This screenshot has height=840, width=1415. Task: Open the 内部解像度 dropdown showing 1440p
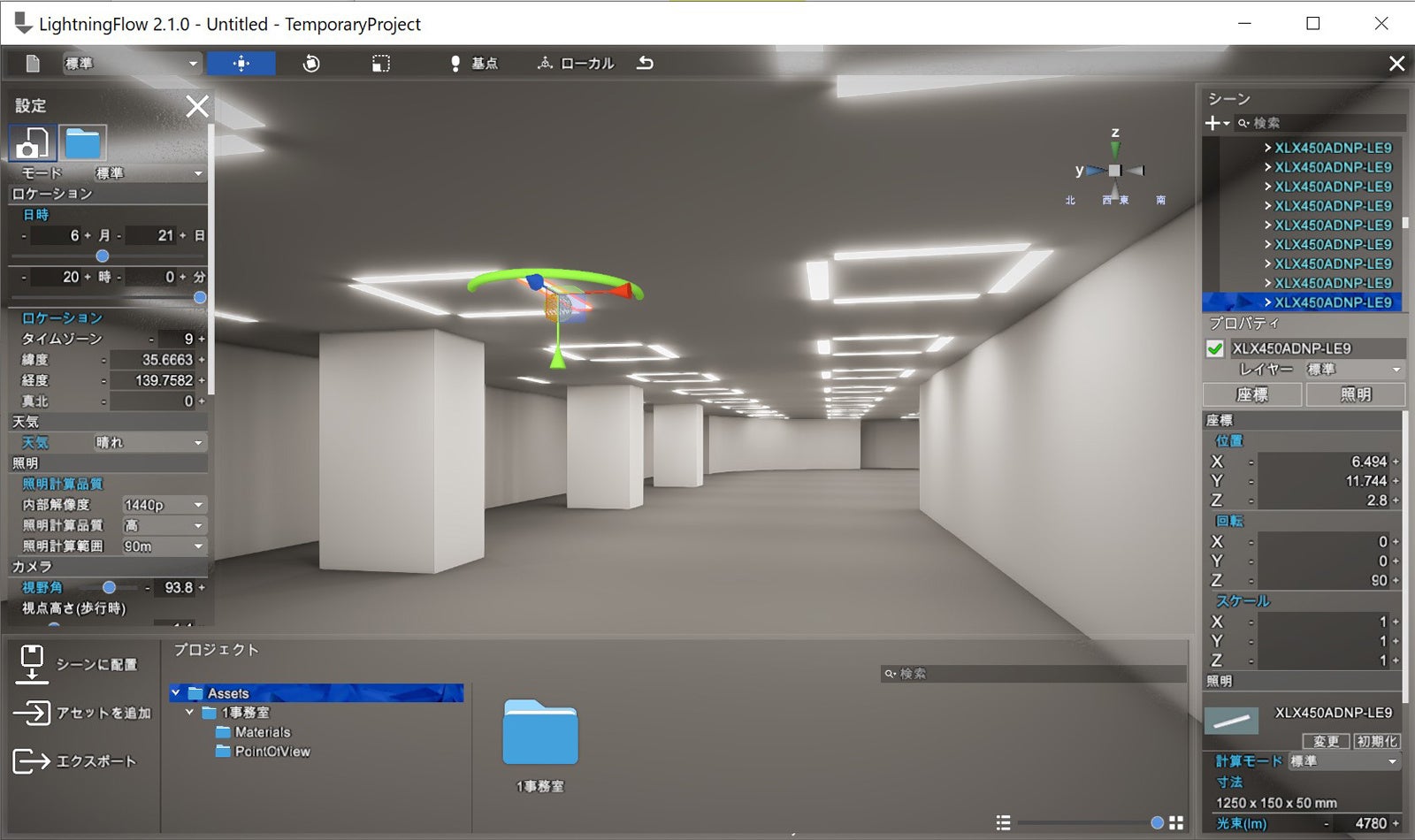164,505
